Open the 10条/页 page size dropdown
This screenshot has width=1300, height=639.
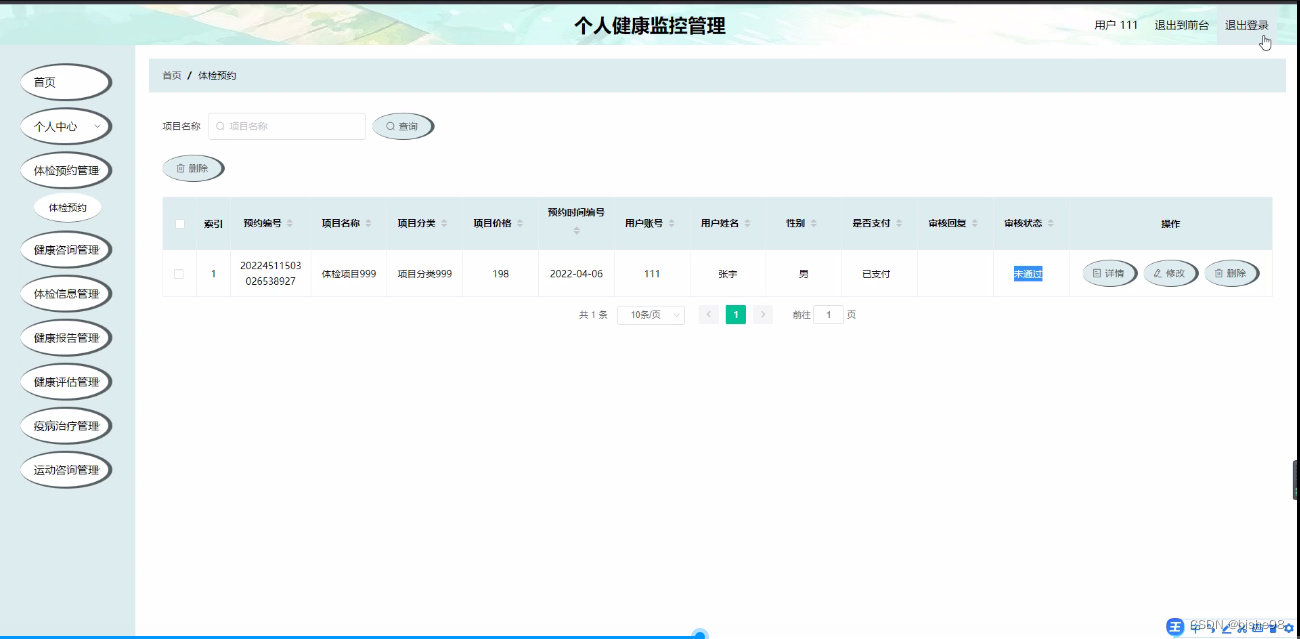650,314
